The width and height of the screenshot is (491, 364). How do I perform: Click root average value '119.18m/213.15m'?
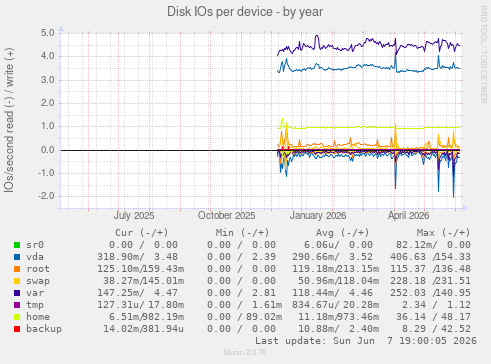(335, 269)
